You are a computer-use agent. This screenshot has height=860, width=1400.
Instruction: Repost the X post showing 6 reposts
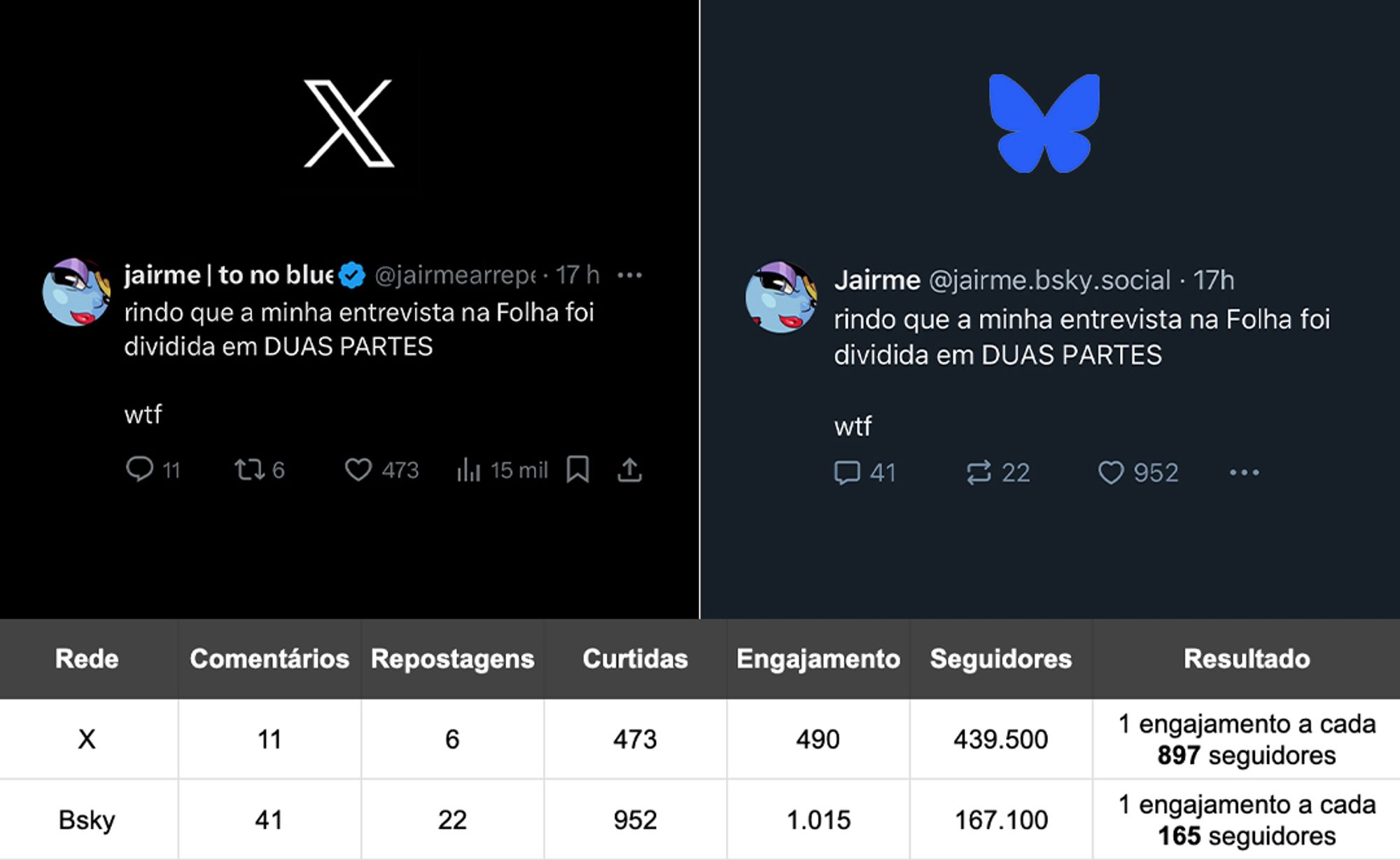(x=260, y=469)
